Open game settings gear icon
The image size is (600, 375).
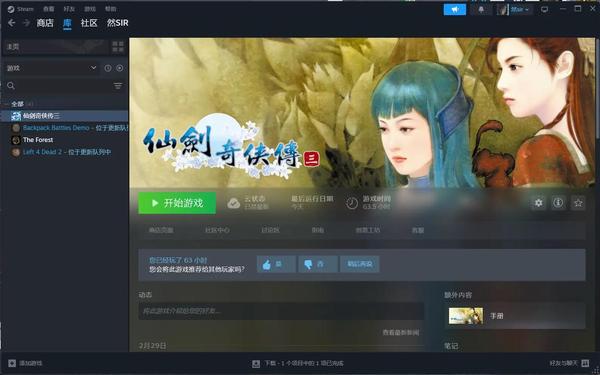pos(538,203)
